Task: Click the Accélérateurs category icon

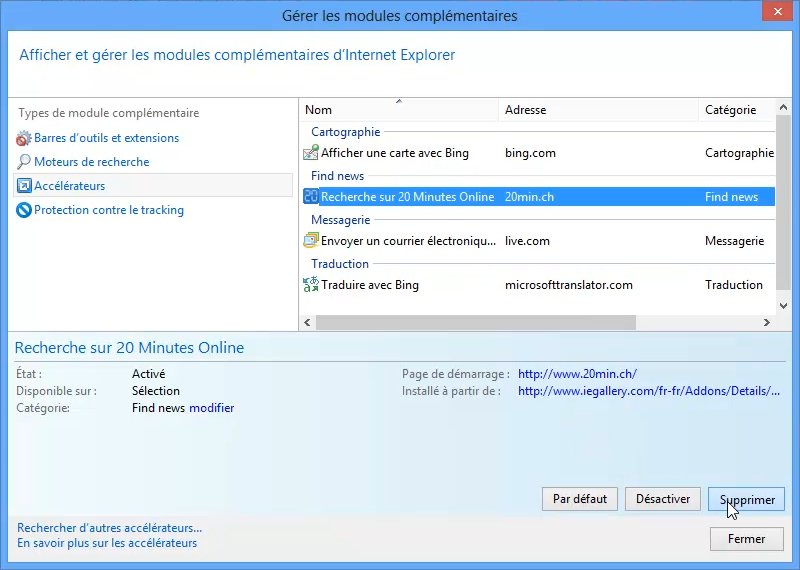Action: click(24, 186)
